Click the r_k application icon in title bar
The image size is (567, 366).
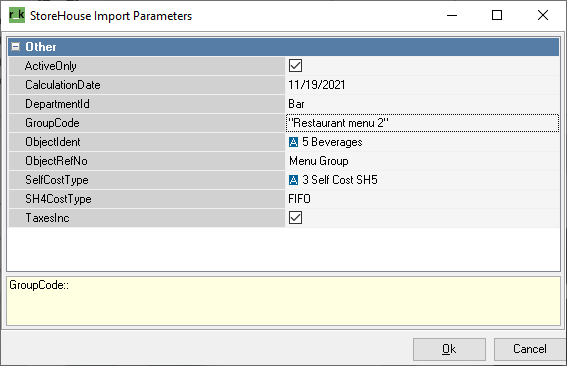point(17,15)
